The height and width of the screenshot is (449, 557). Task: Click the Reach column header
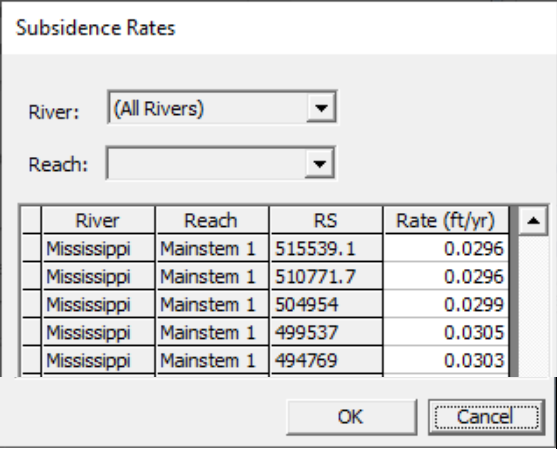click(212, 221)
